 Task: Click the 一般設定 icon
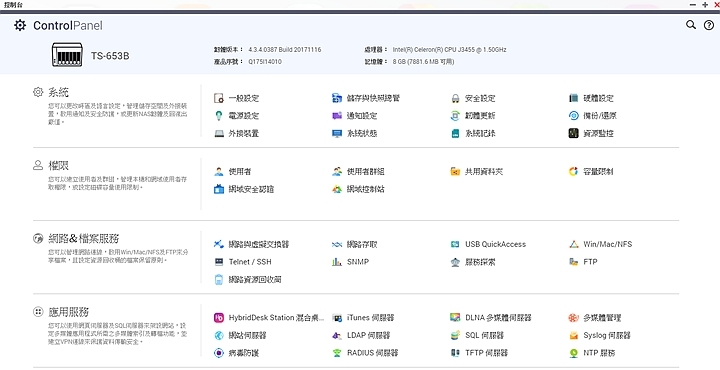219,98
